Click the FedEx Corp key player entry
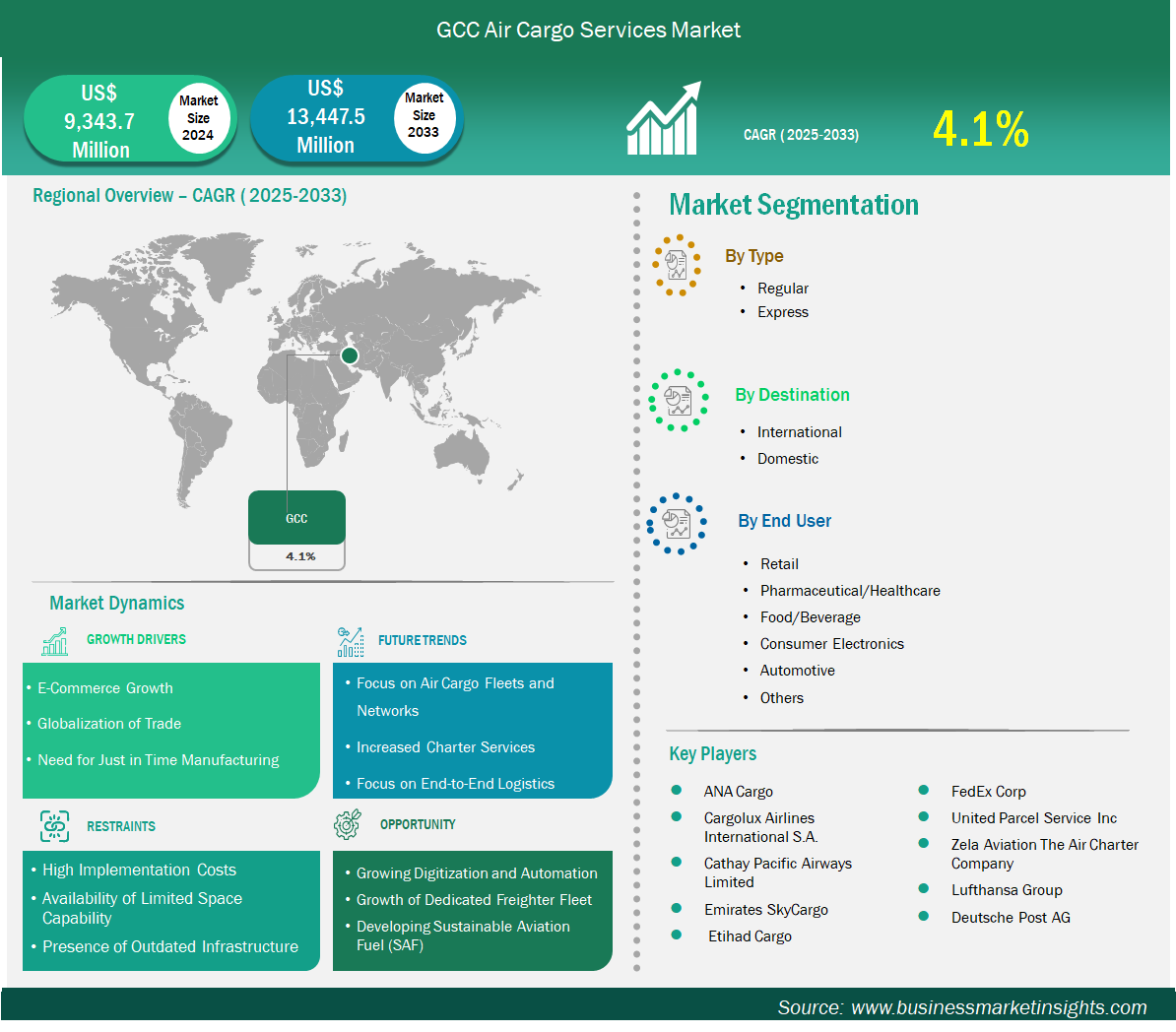 click(x=988, y=792)
